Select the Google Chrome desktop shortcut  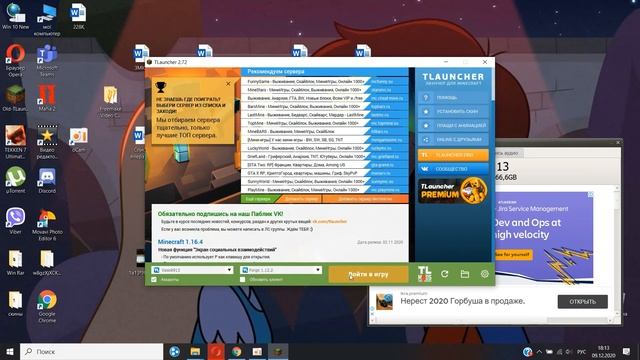(47, 306)
